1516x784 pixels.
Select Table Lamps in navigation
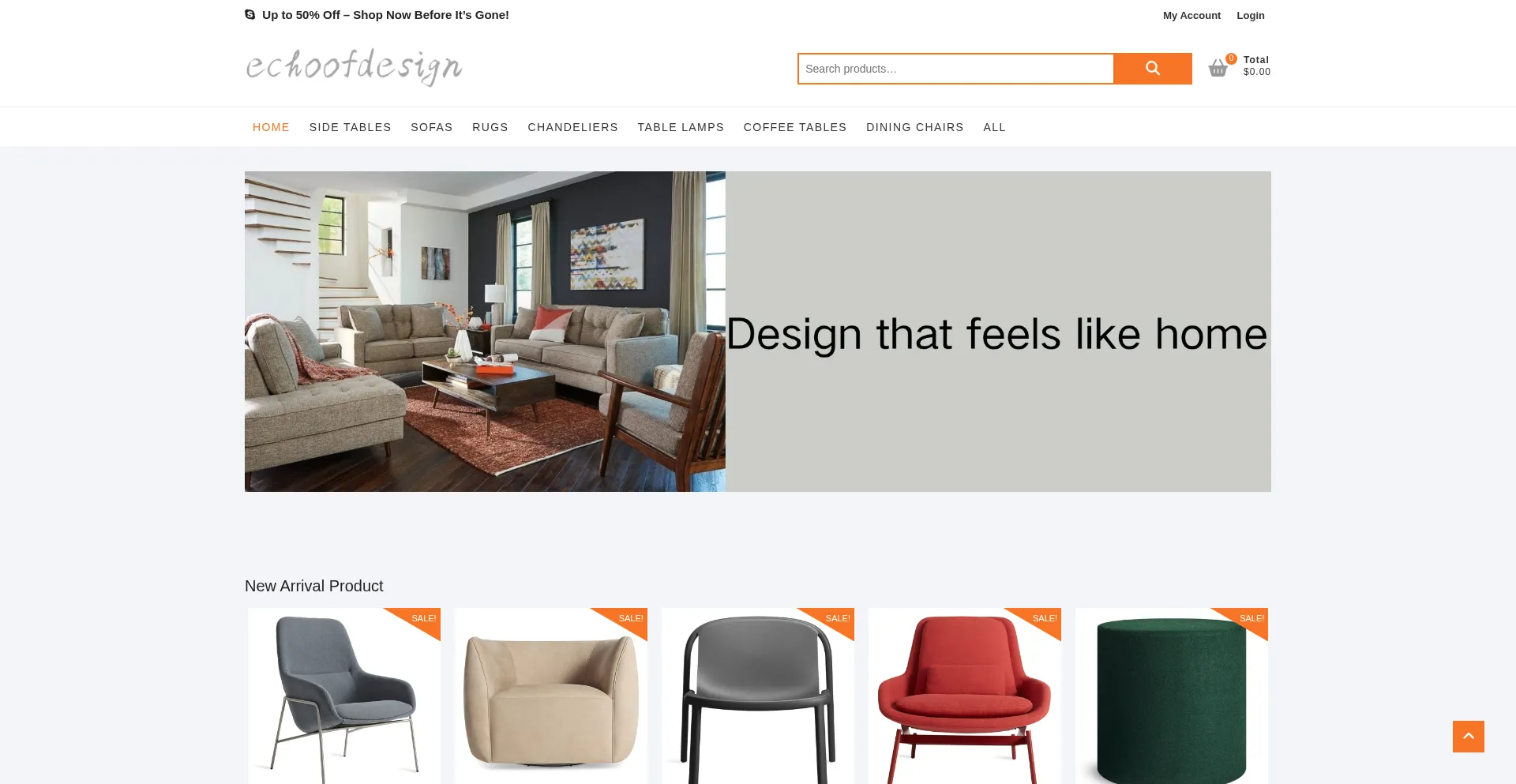tap(681, 127)
